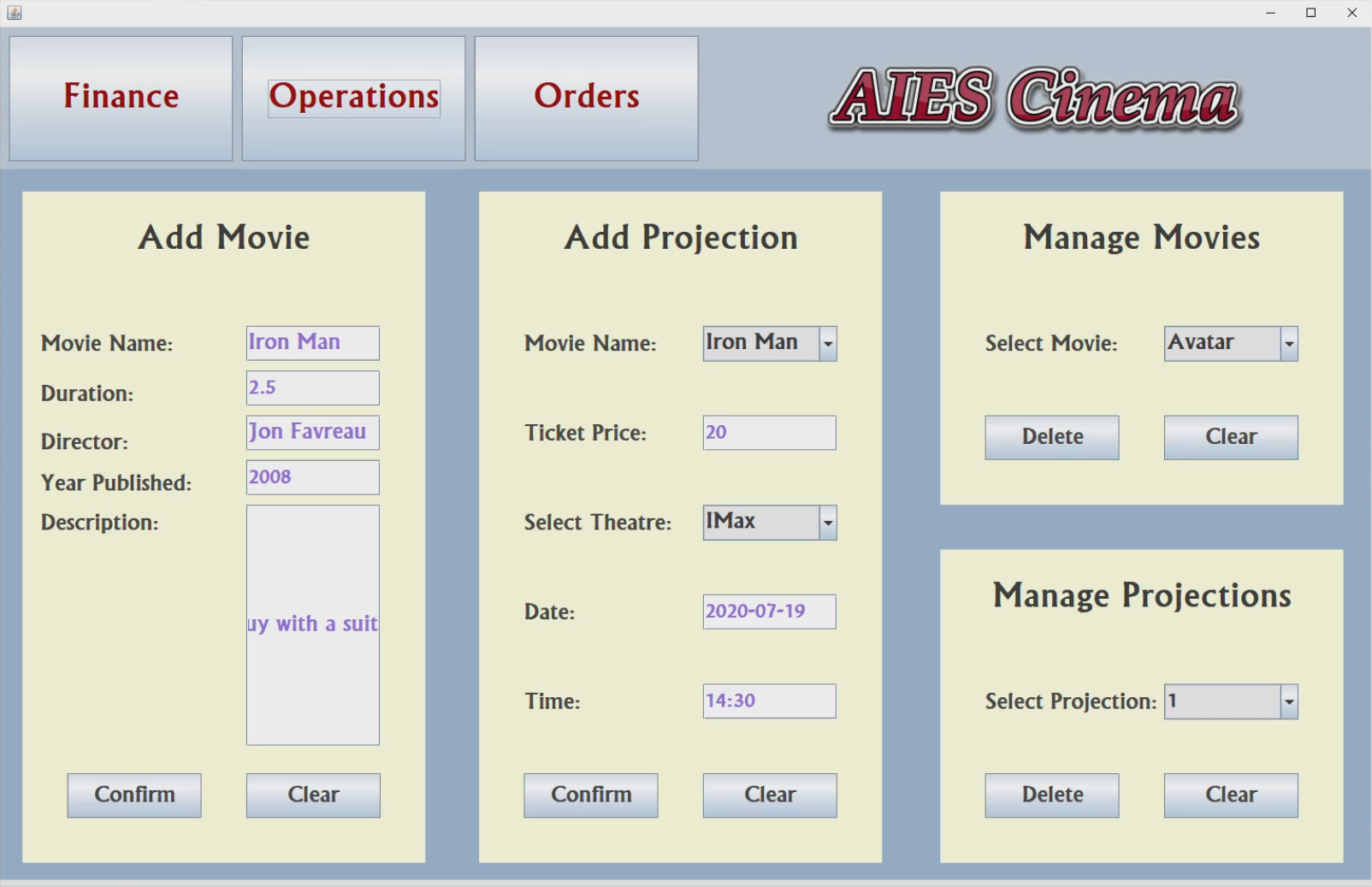Click the Duration label

(87, 393)
